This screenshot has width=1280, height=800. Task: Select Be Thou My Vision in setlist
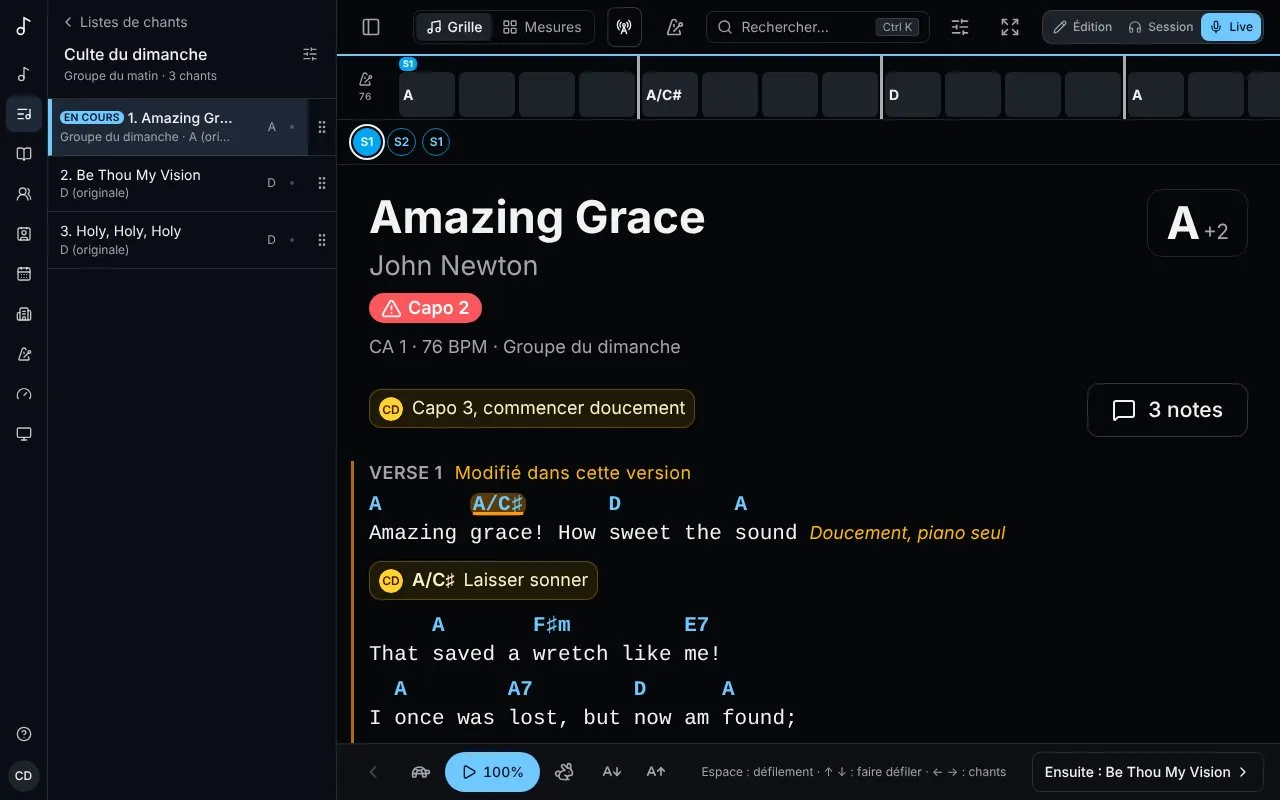pos(178,183)
